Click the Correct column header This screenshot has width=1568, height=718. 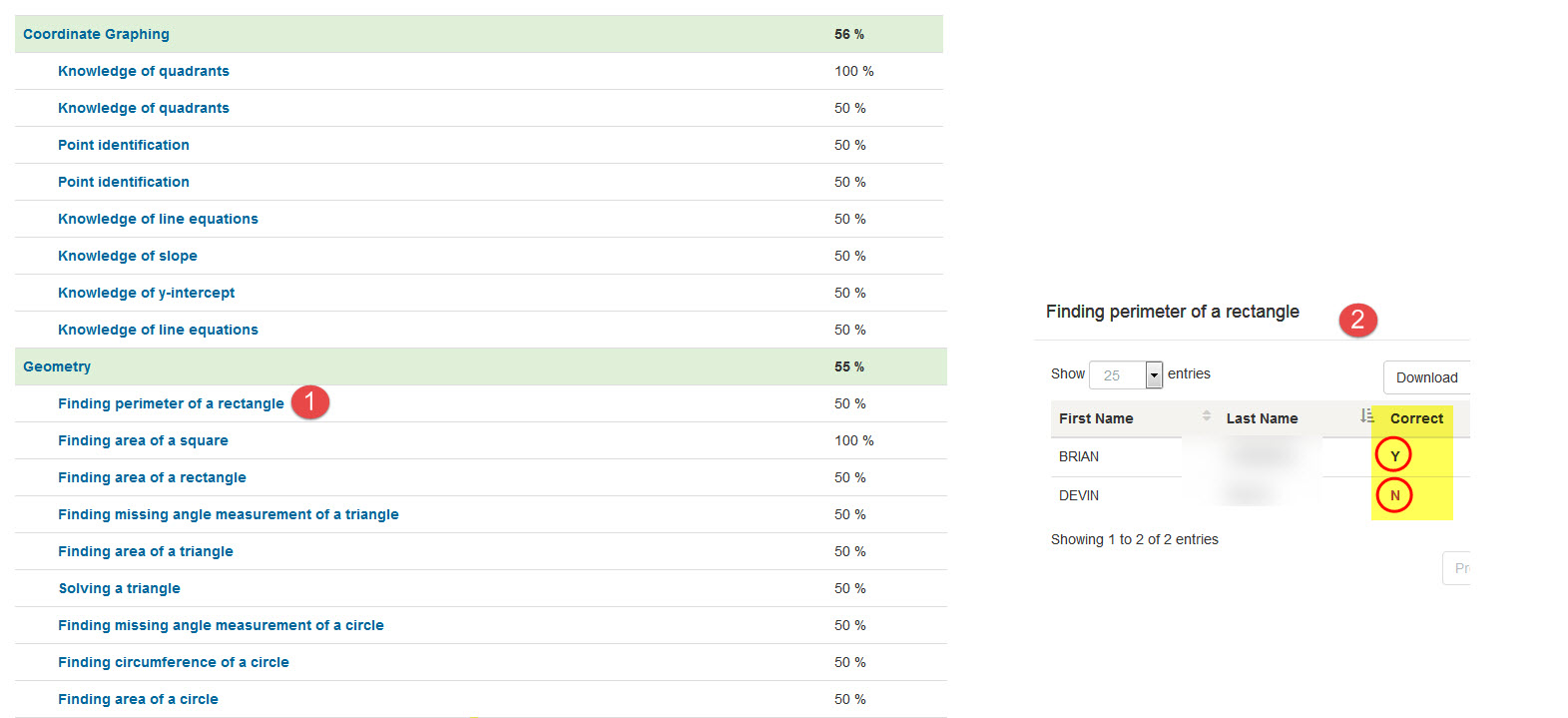pos(1416,418)
